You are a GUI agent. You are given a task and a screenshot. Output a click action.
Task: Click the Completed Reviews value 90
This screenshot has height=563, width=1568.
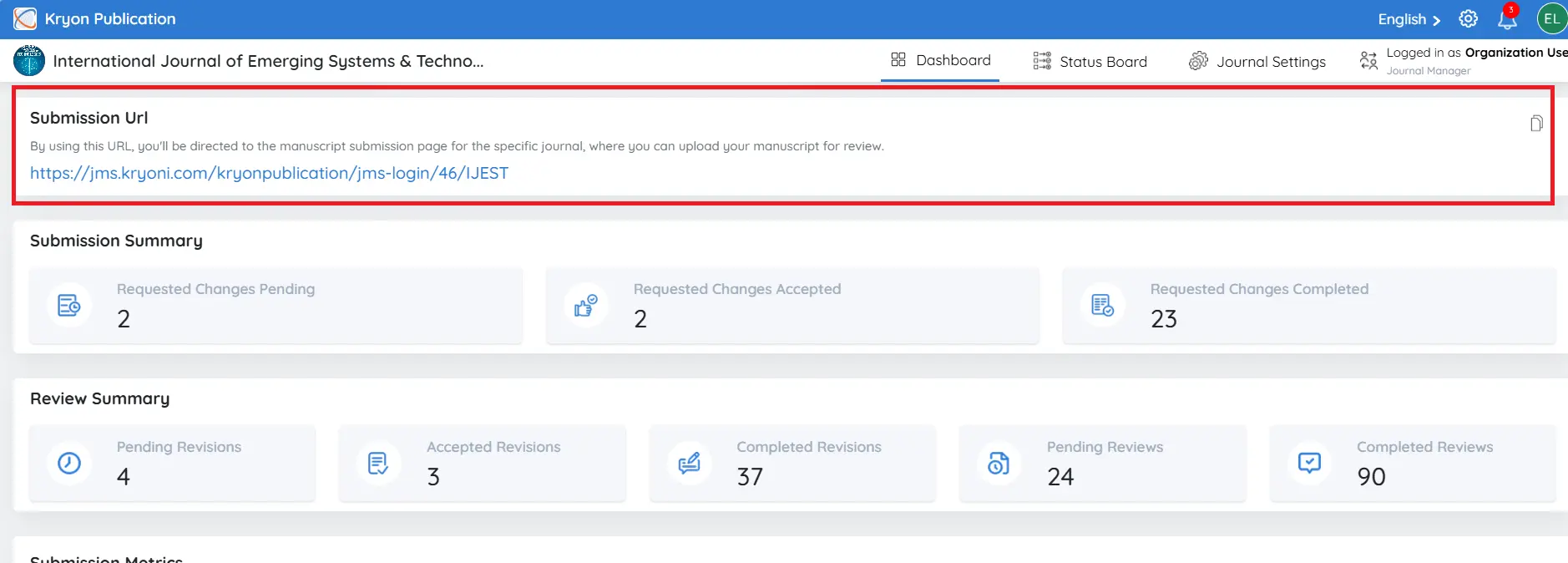[x=1371, y=476]
